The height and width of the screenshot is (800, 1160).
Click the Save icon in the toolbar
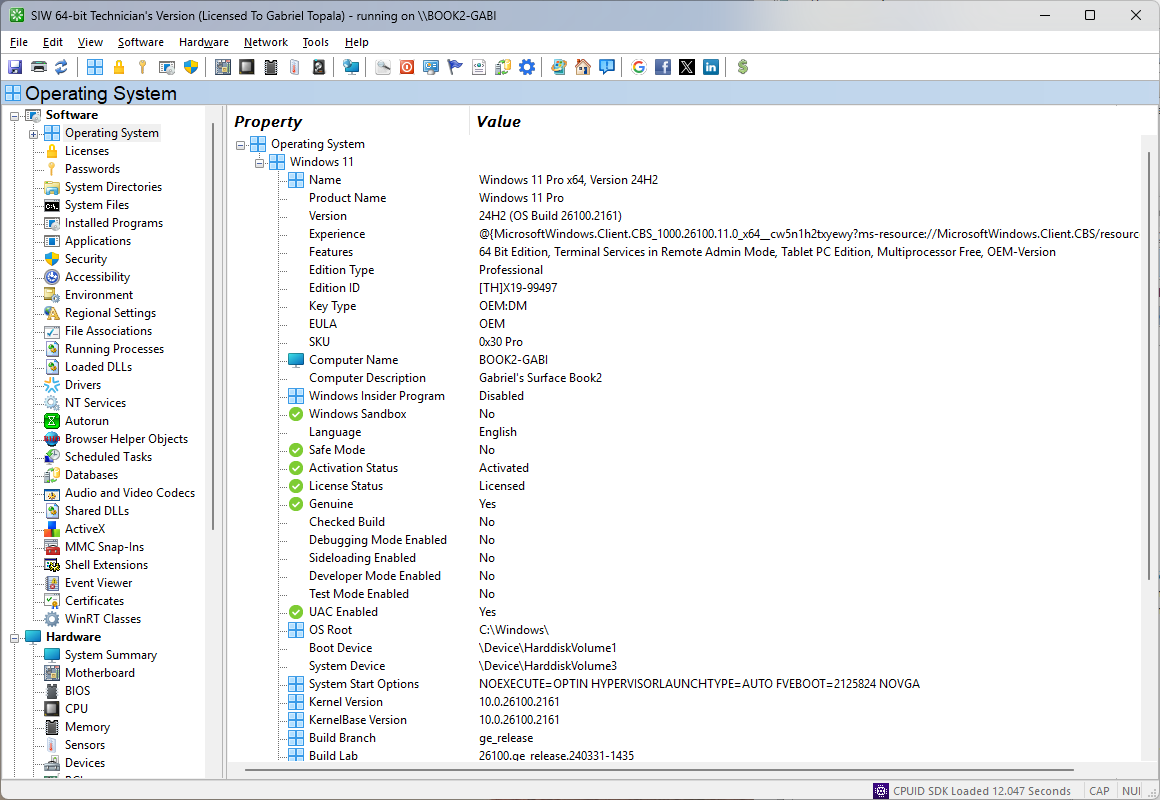[15, 67]
